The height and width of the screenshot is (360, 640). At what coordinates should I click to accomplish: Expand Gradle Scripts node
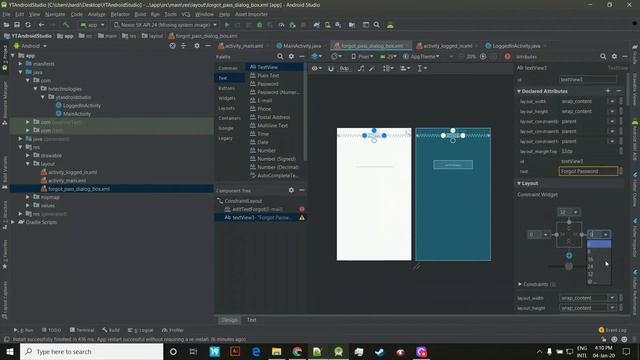[x=13, y=222]
